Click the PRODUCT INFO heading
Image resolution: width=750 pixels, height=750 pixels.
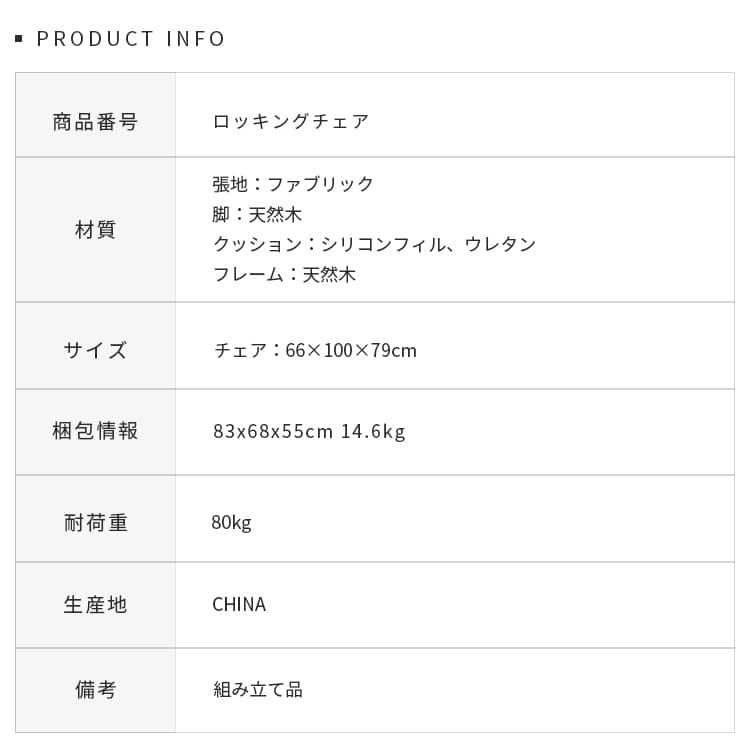click(x=131, y=39)
